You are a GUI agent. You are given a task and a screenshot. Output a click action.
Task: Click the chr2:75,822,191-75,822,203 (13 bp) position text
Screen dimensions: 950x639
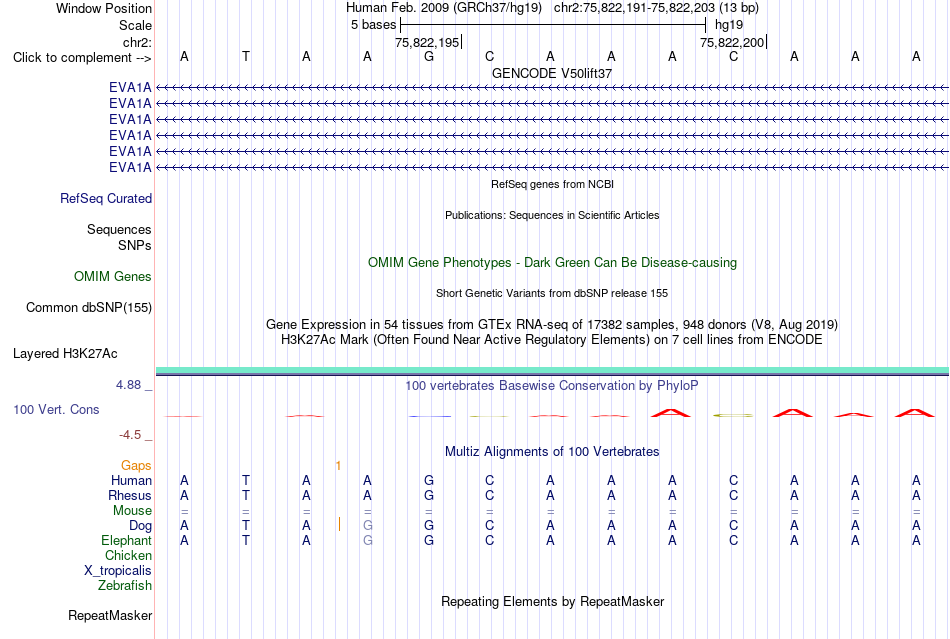pyautogui.click(x=656, y=8)
